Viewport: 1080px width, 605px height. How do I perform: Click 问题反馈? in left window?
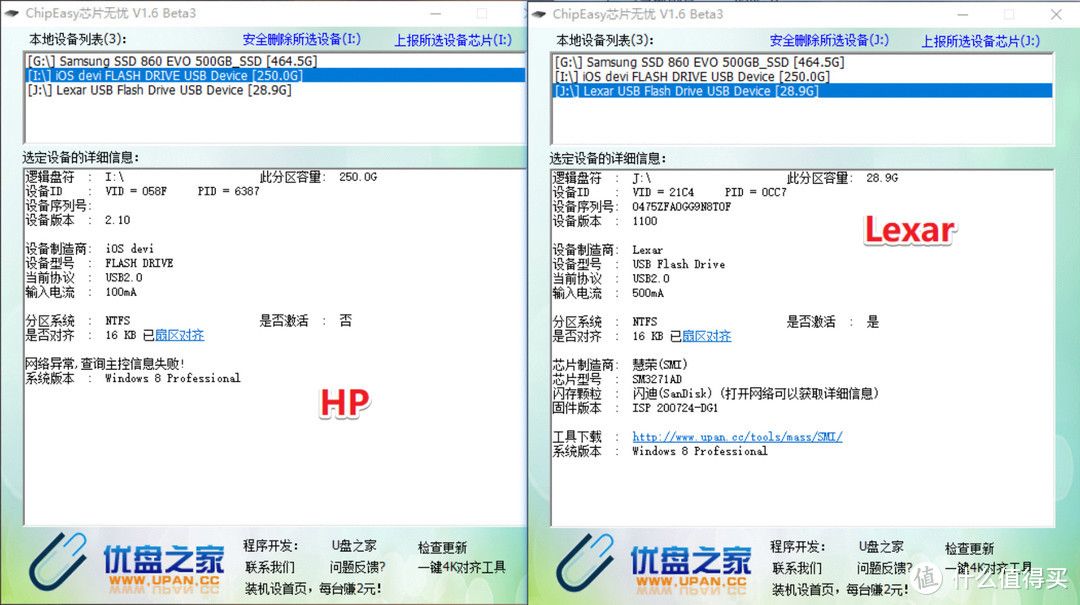point(357,567)
